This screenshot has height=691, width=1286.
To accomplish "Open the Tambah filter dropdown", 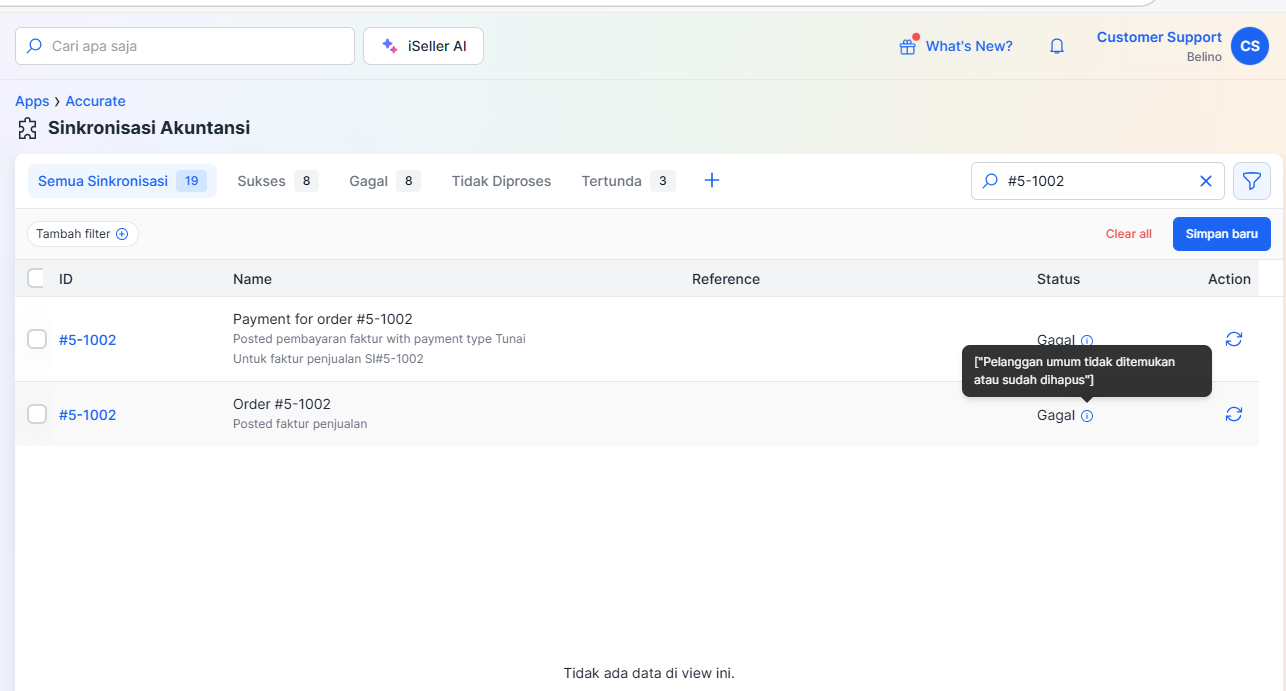I will 83,234.
